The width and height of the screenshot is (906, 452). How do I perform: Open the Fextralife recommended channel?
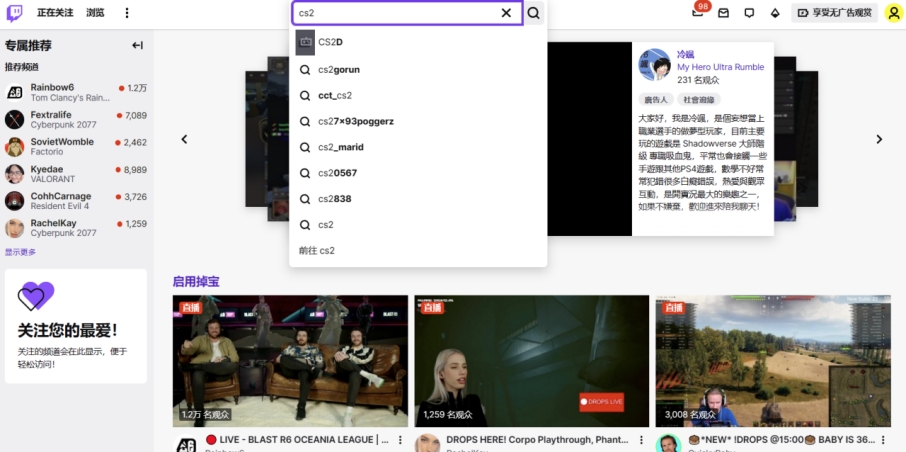pos(76,120)
